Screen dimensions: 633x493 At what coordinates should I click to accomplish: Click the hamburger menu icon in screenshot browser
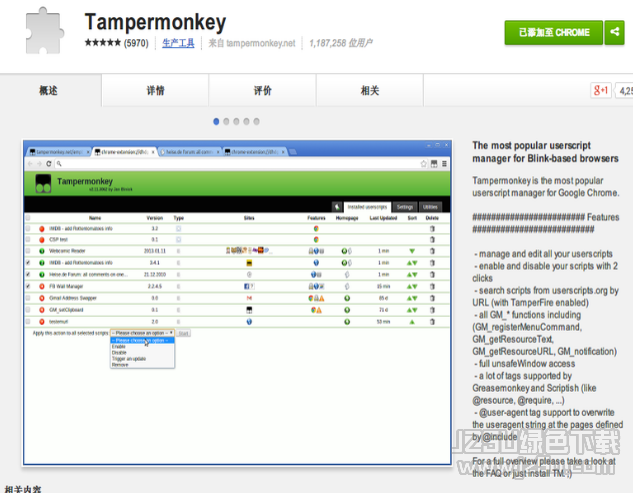(x=444, y=164)
